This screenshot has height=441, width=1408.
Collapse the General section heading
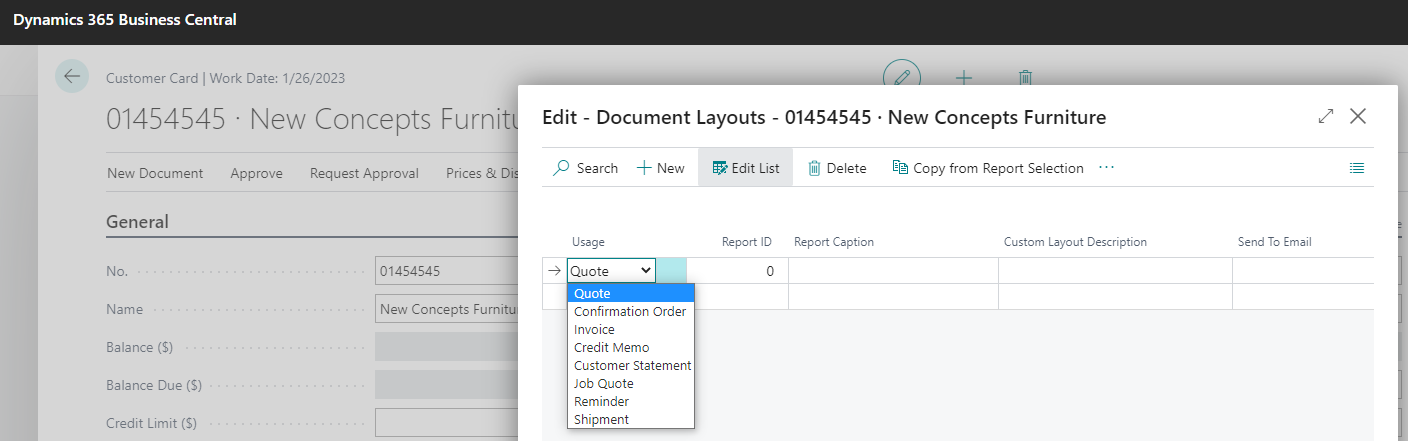[x=137, y=222]
